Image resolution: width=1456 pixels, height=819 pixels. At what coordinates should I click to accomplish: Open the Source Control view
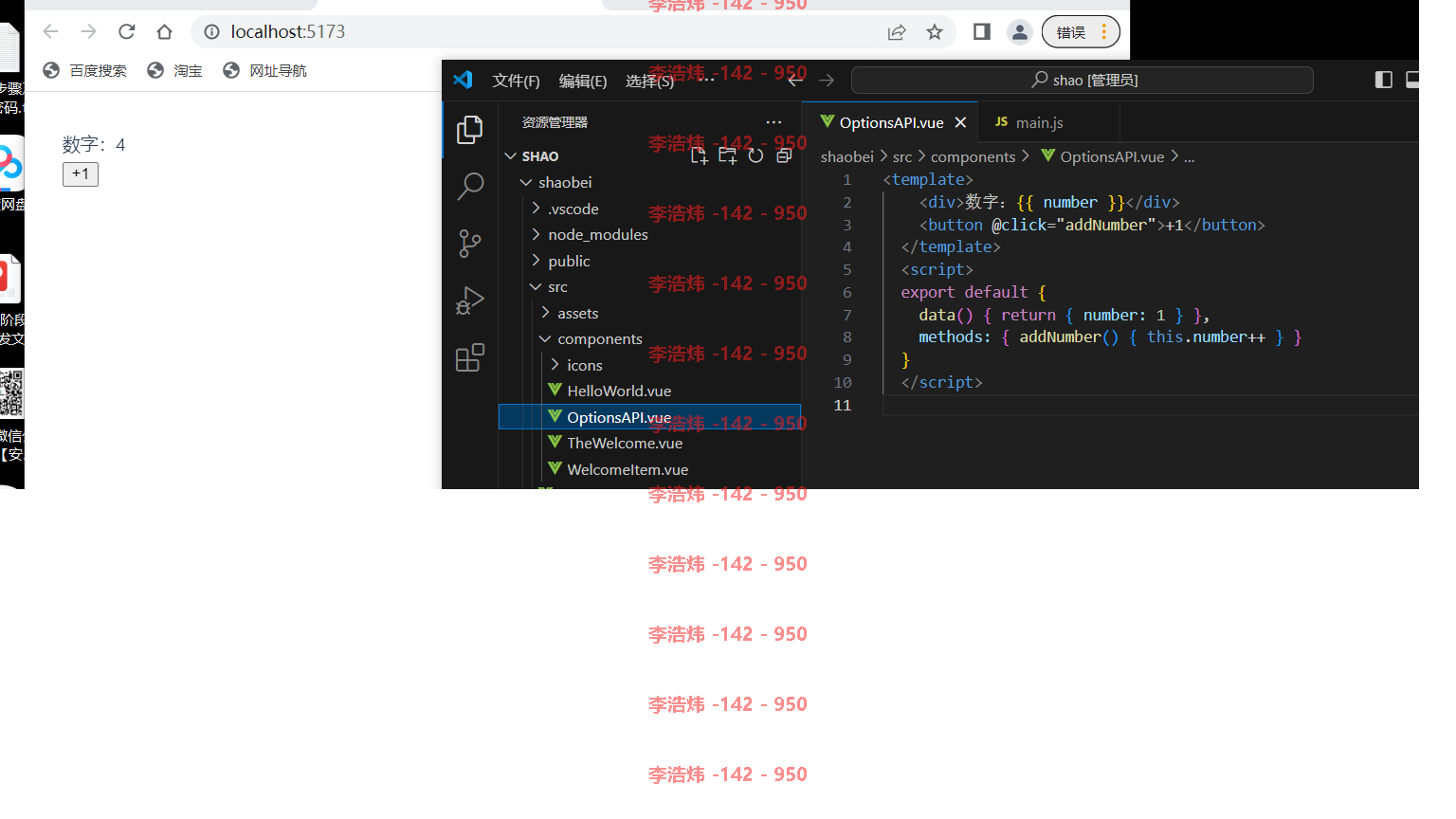pyautogui.click(x=470, y=244)
